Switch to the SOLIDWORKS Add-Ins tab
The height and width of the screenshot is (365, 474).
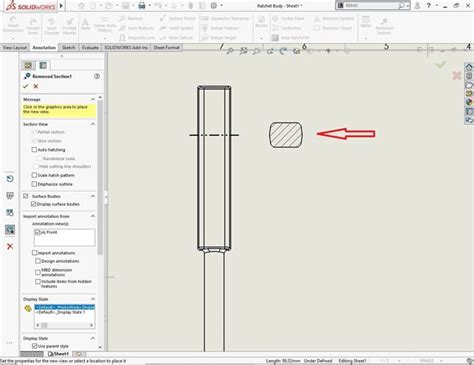(126, 48)
